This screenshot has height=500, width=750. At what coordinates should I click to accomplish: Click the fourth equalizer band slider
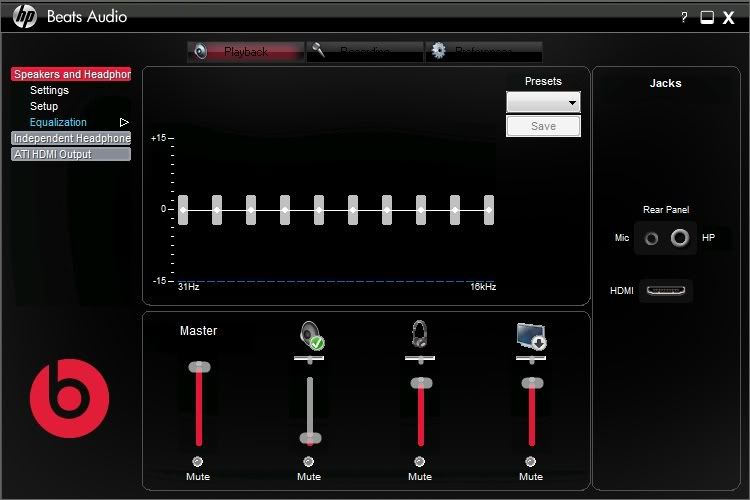click(285, 210)
